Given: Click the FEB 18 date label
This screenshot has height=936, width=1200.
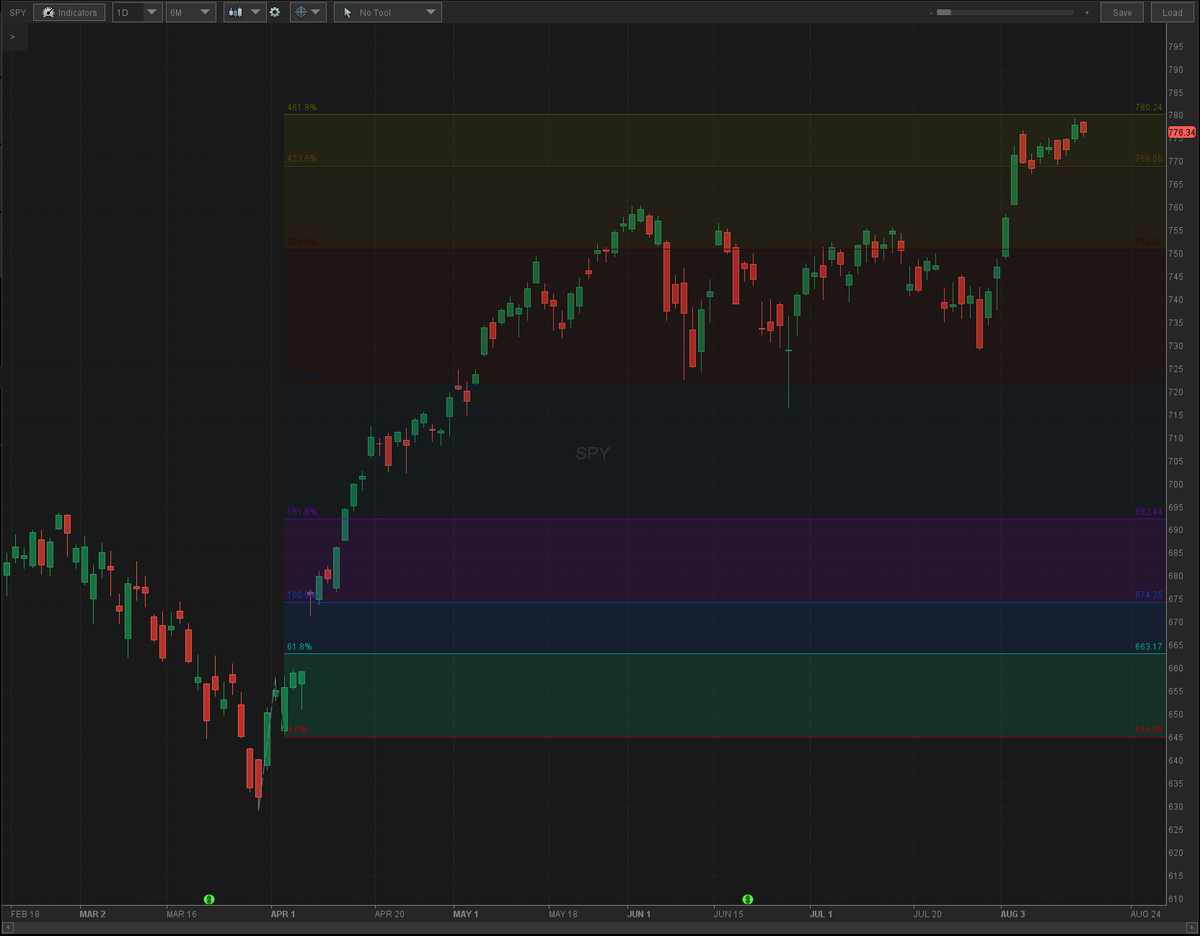Looking at the screenshot, I should (x=24, y=914).
